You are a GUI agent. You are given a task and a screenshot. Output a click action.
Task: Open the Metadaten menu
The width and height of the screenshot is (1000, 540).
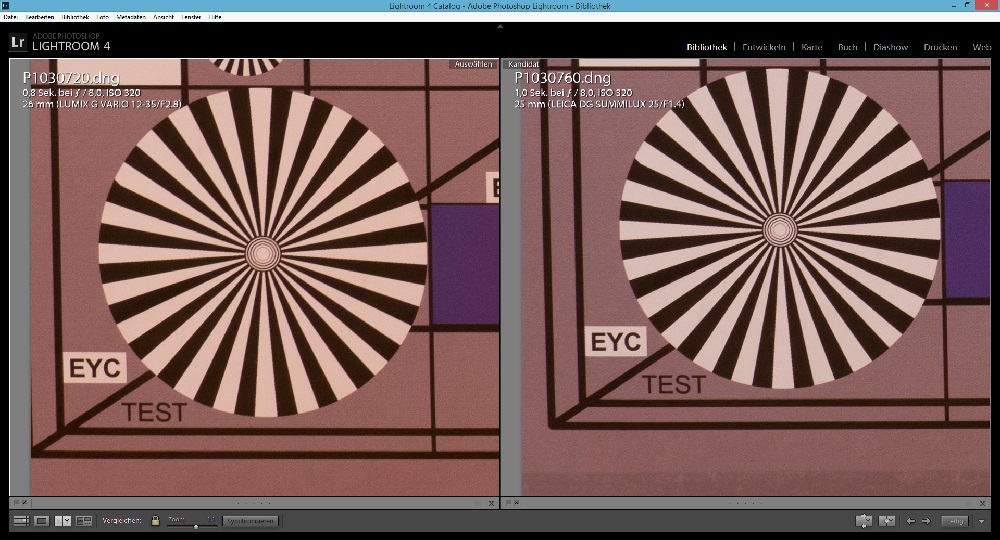coord(131,17)
